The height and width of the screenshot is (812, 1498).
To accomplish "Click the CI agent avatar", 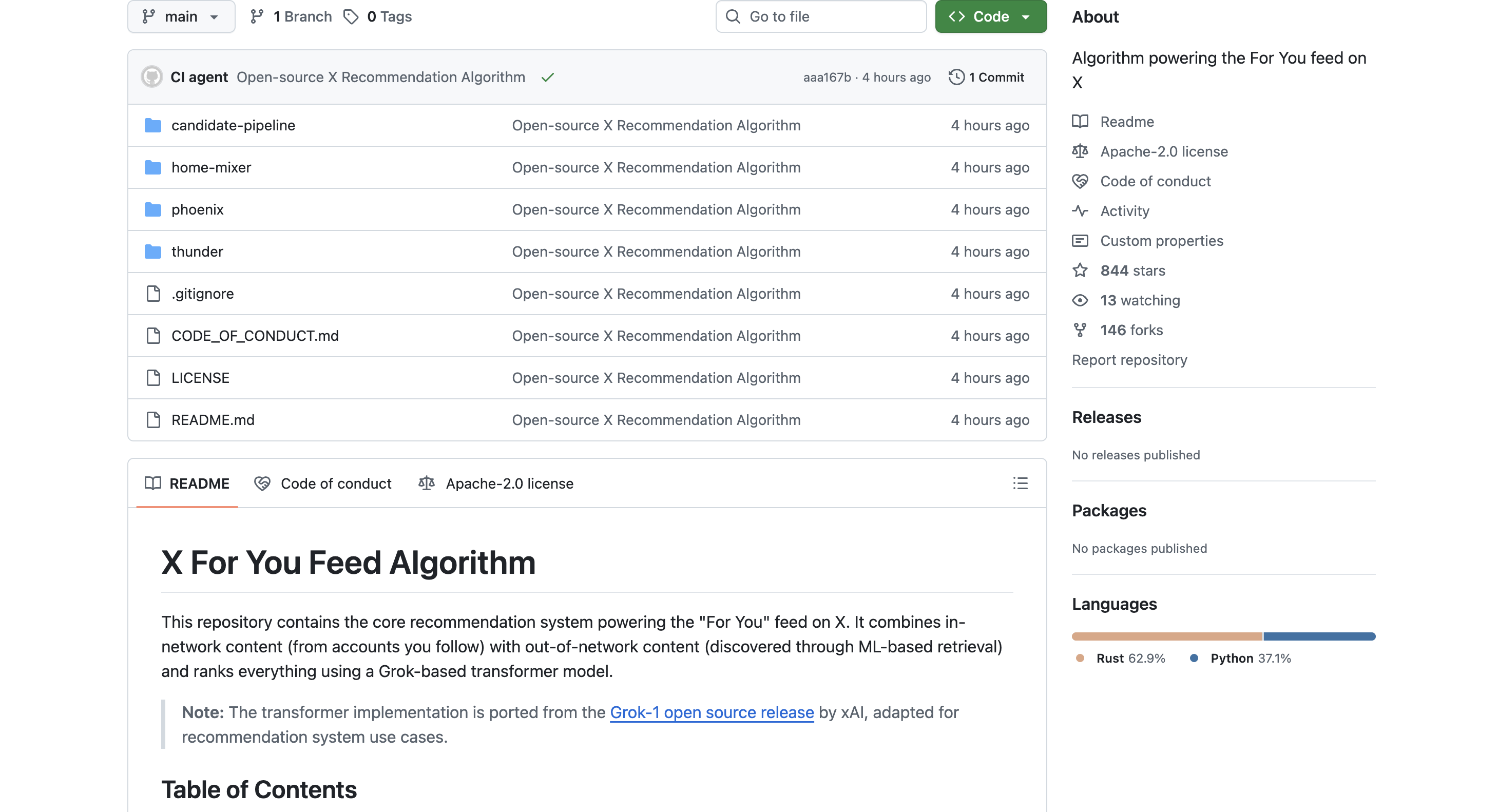I will (152, 76).
